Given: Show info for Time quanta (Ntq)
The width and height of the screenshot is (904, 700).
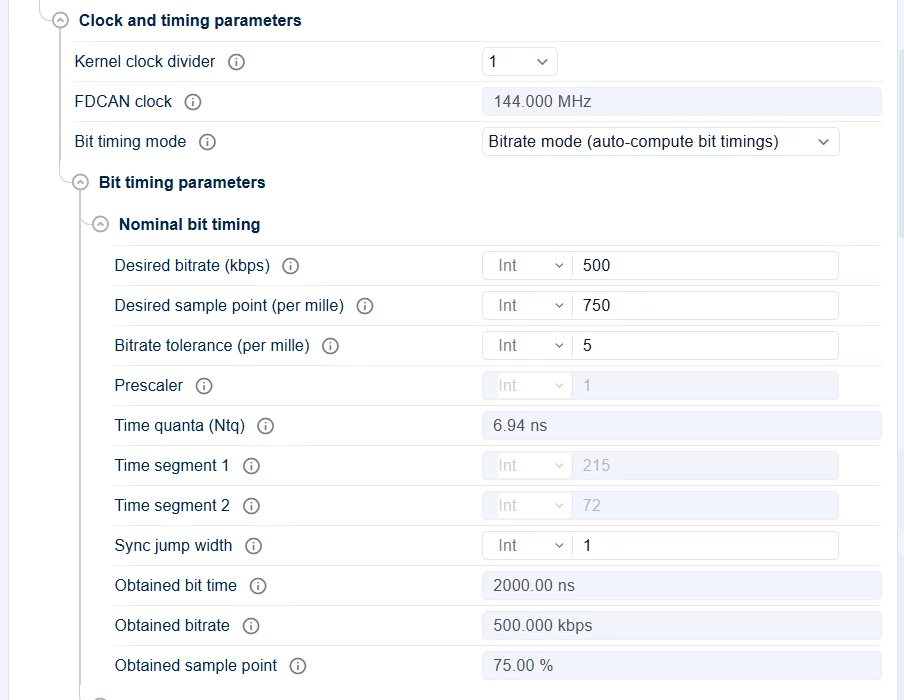Looking at the screenshot, I should click(265, 426).
